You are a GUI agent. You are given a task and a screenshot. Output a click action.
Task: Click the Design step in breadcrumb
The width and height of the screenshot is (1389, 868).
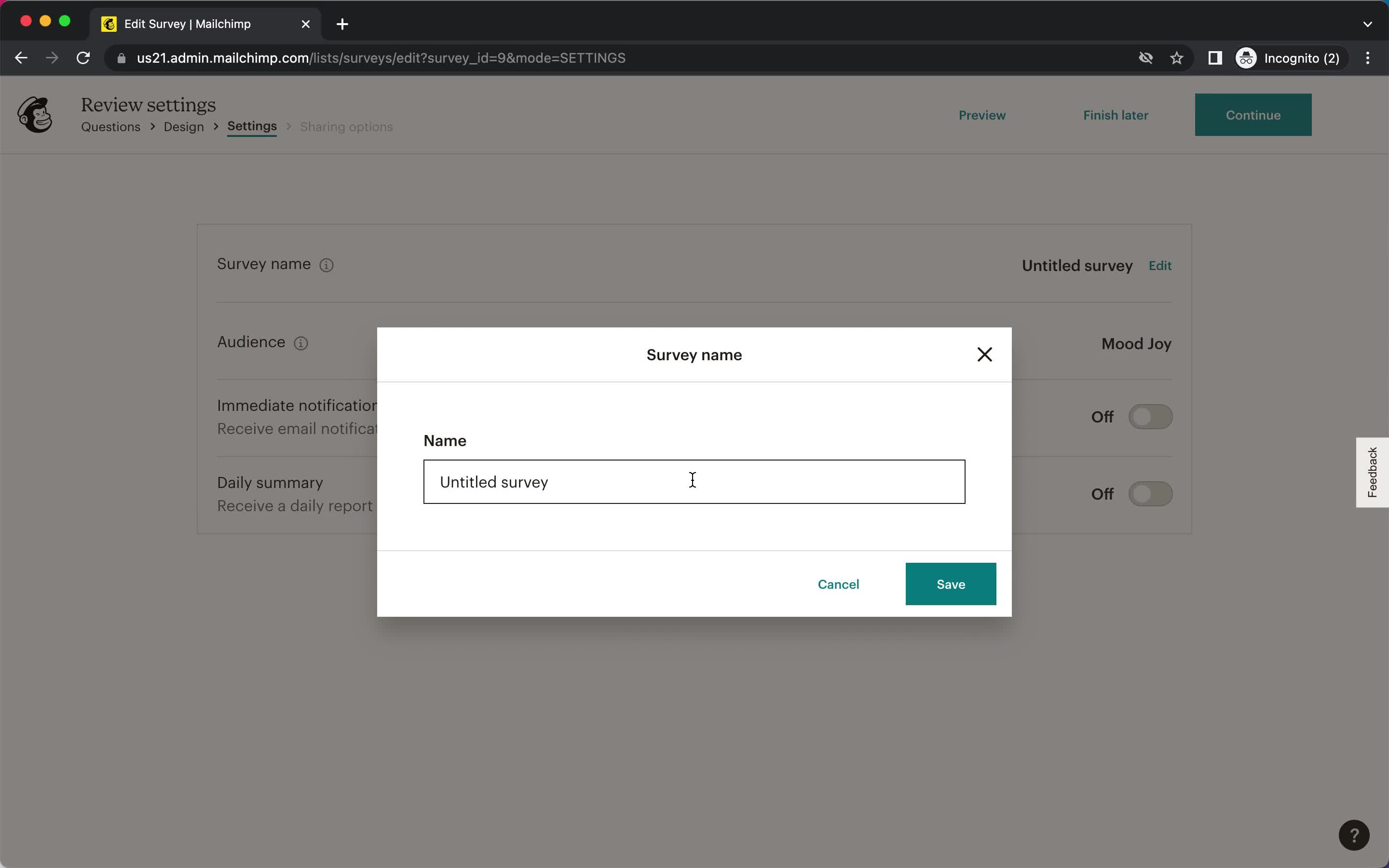[184, 127]
